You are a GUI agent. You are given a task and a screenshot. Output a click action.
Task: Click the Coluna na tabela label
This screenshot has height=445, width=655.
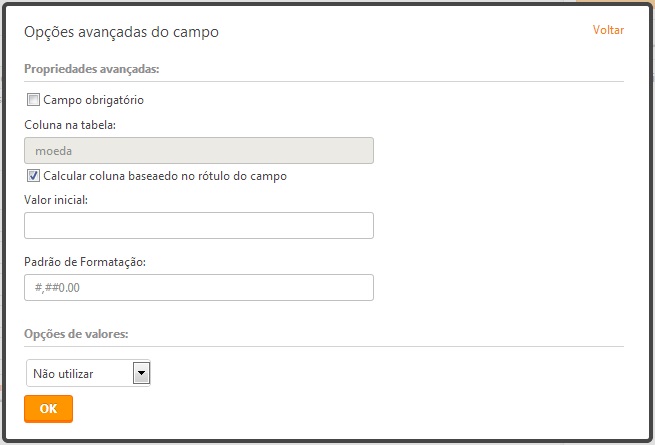coord(70,125)
